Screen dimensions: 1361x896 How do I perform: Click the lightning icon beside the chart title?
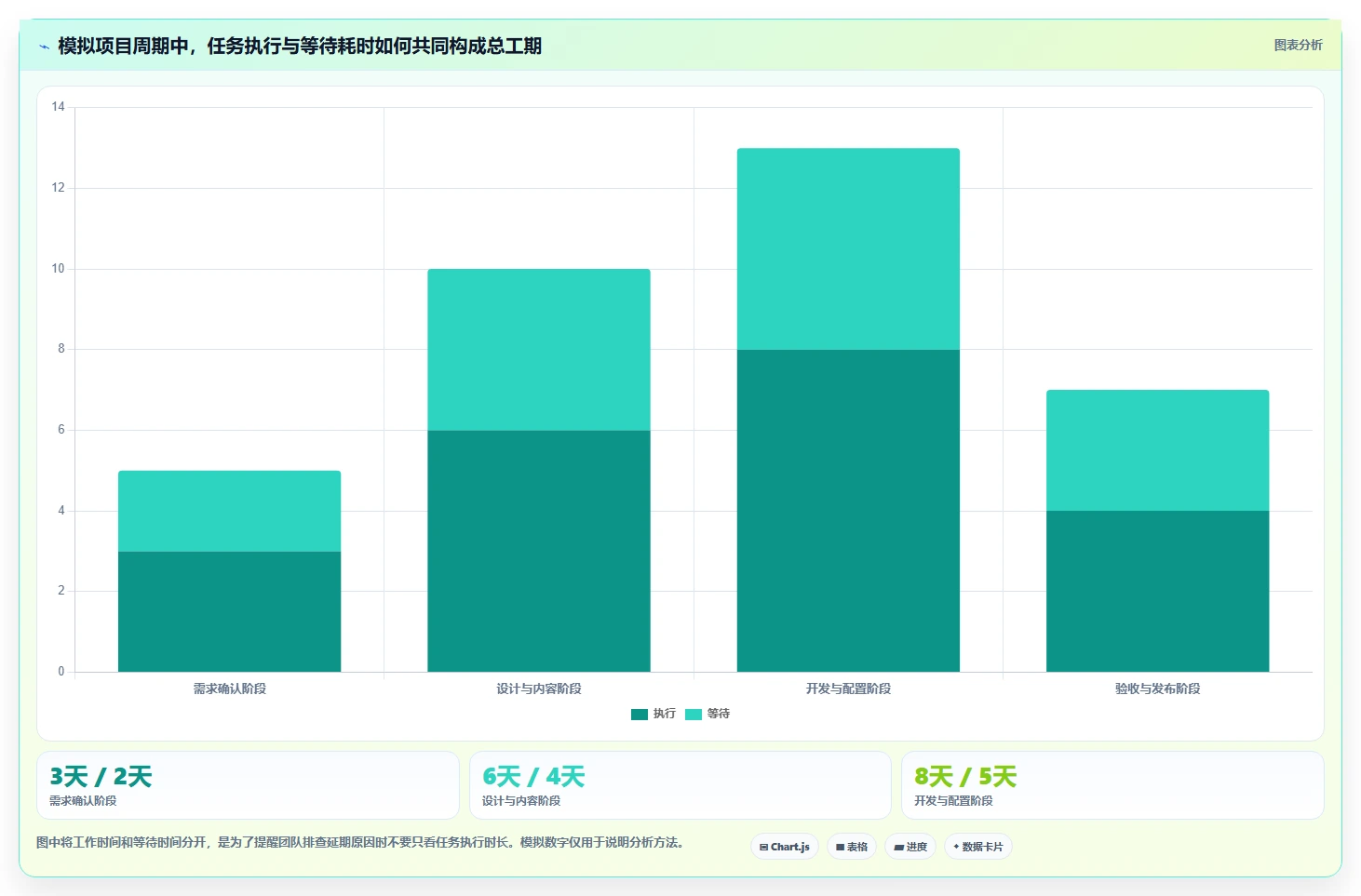44,47
